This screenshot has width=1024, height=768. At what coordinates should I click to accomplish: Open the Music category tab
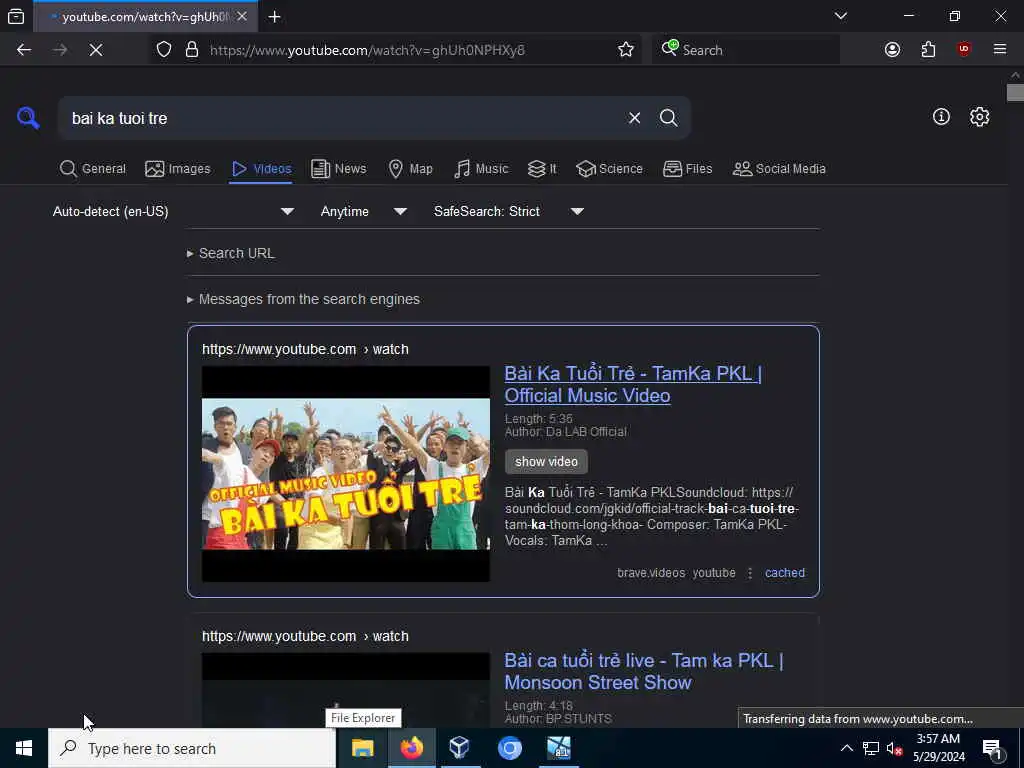click(481, 168)
